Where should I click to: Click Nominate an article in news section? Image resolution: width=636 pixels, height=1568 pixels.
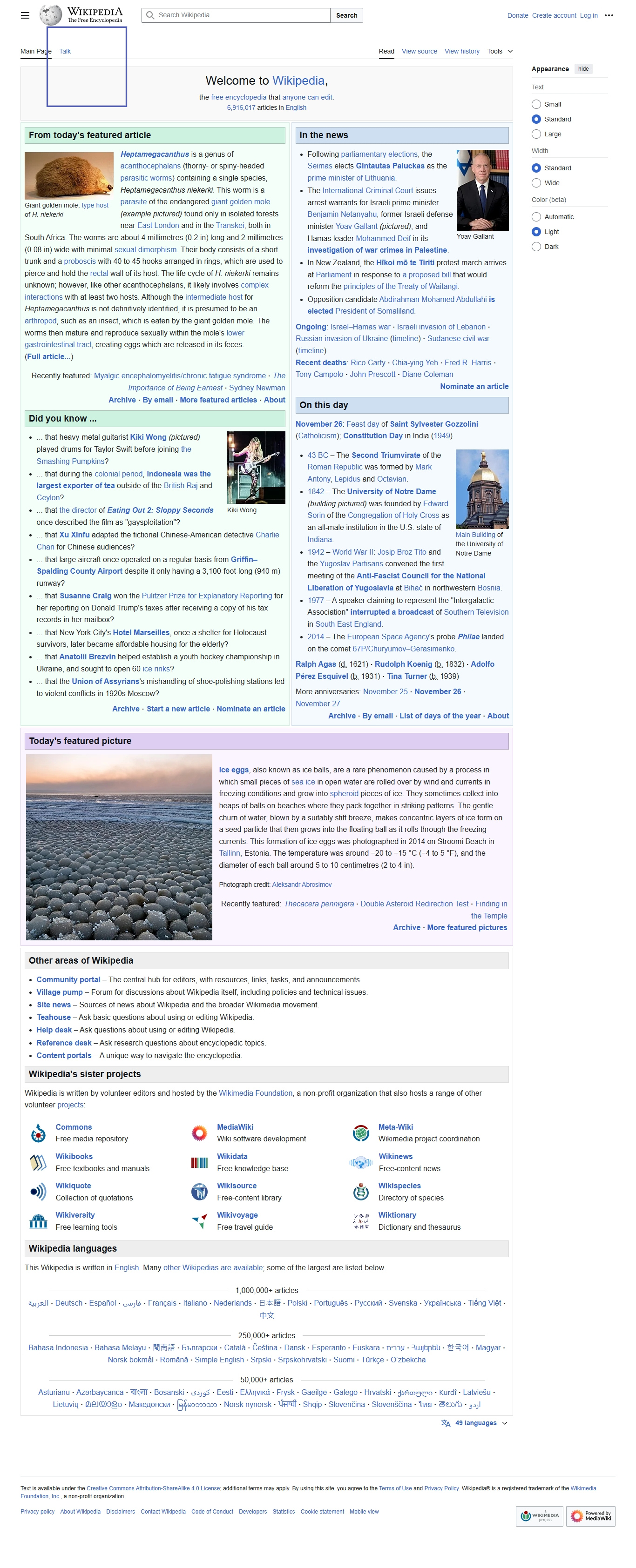(x=474, y=387)
